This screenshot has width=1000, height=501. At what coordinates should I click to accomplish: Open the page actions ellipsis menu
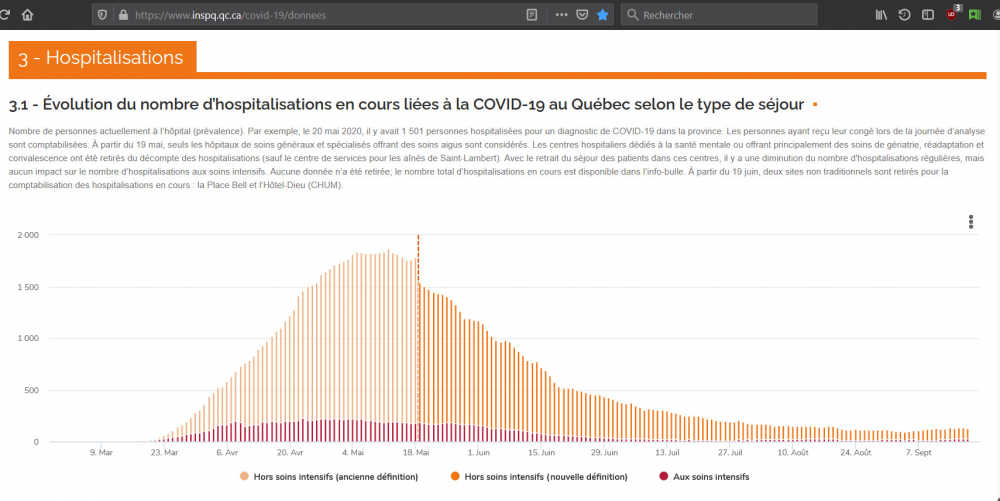560,15
